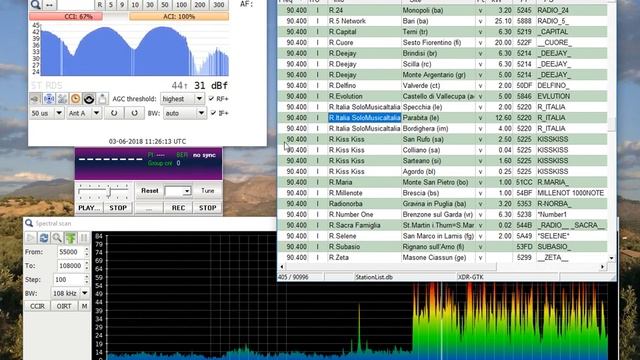Viewport: 640px width, 360px height.
Task: Select the 9 step button in tuner toolbar
Action: click(x=122, y=5)
